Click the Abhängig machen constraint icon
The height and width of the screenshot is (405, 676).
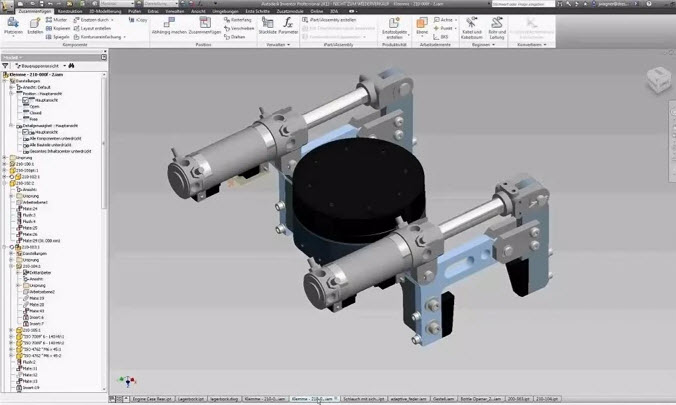point(169,22)
